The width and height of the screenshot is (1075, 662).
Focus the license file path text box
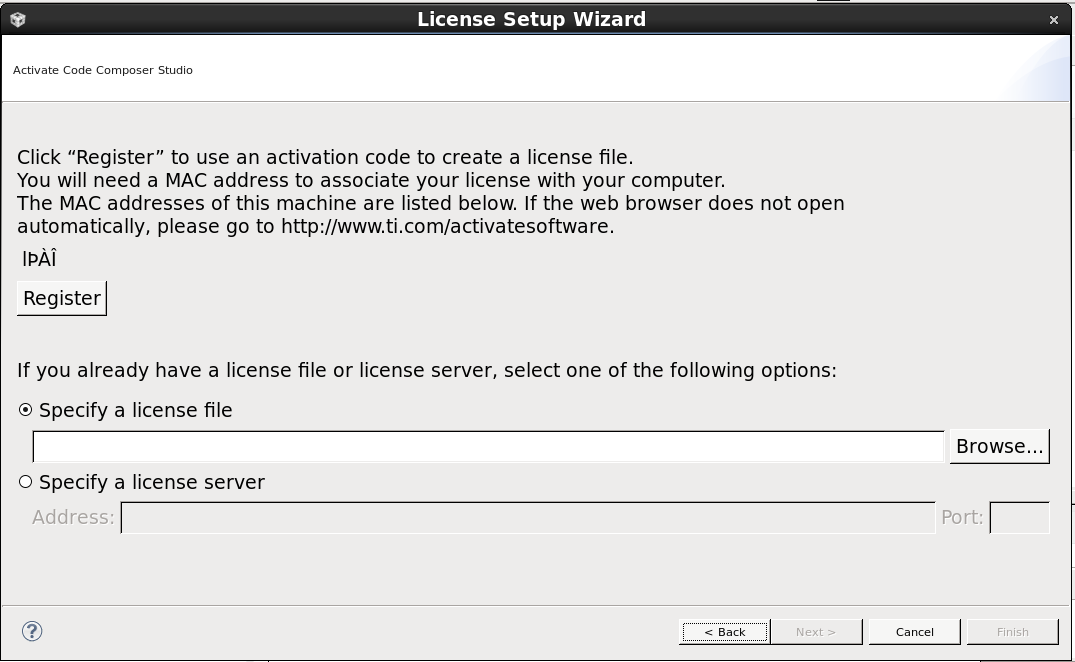488,447
